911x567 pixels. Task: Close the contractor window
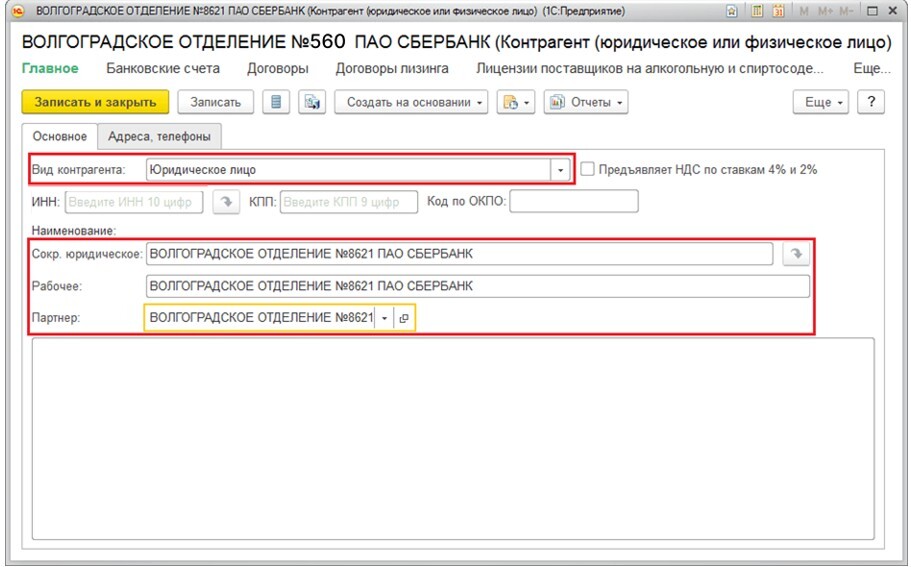tap(893, 11)
